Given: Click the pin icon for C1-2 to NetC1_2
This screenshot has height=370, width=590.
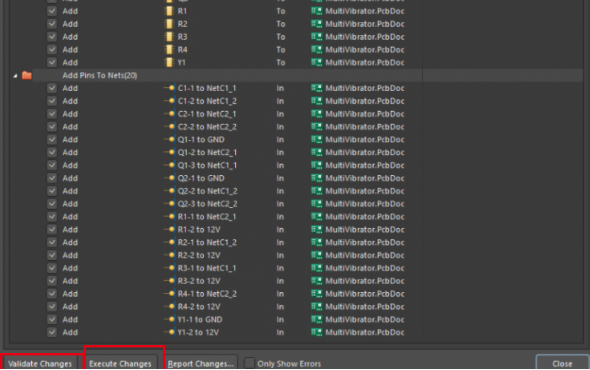Looking at the screenshot, I should 170,101.
